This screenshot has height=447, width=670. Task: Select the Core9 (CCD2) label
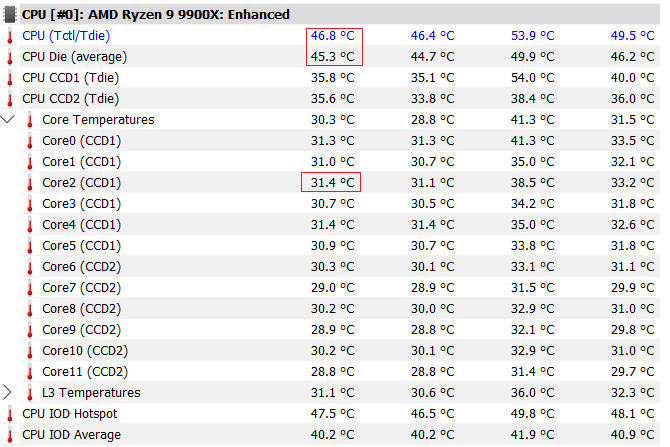click(82, 329)
